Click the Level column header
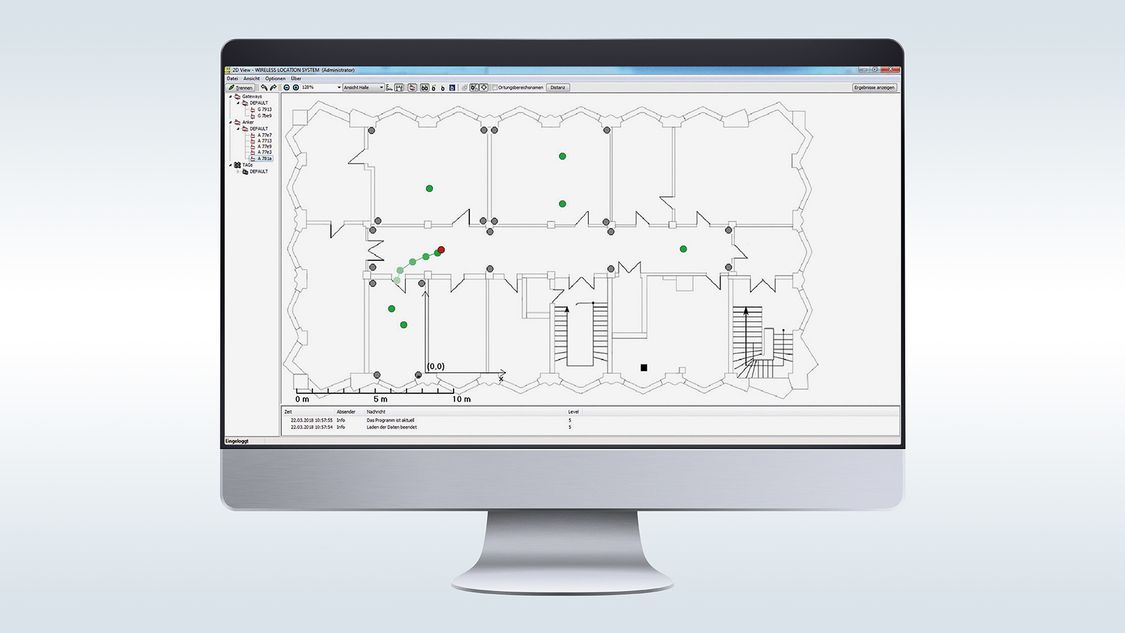Viewport: 1125px width, 633px height. pyautogui.click(x=573, y=412)
